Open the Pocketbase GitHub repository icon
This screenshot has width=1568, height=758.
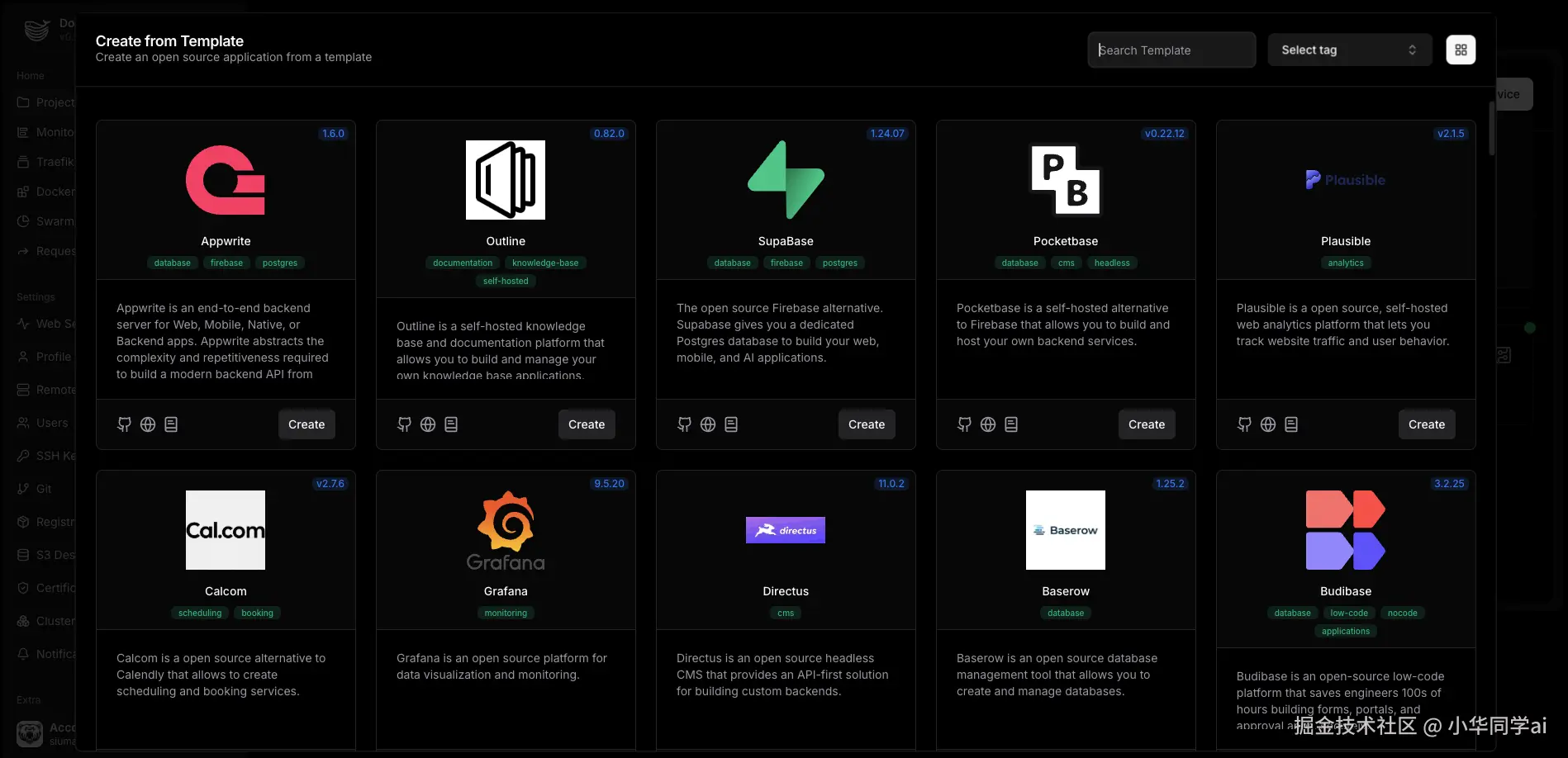click(x=964, y=424)
